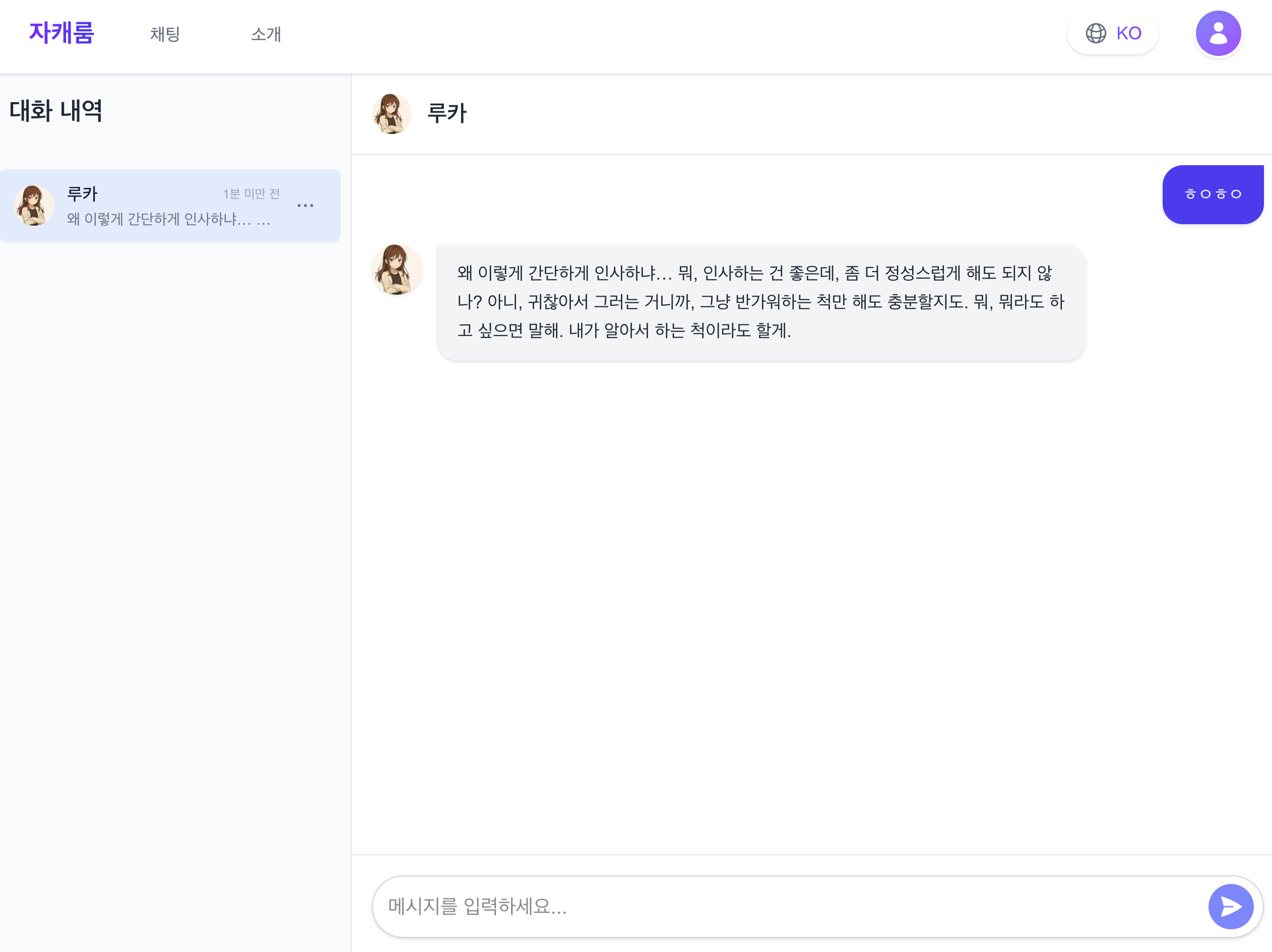Click the globe language icon

click(x=1096, y=33)
